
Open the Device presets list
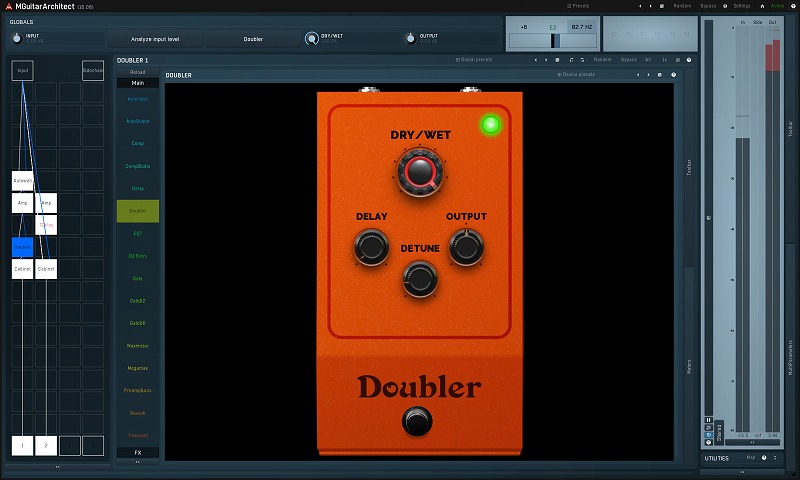[x=577, y=74]
